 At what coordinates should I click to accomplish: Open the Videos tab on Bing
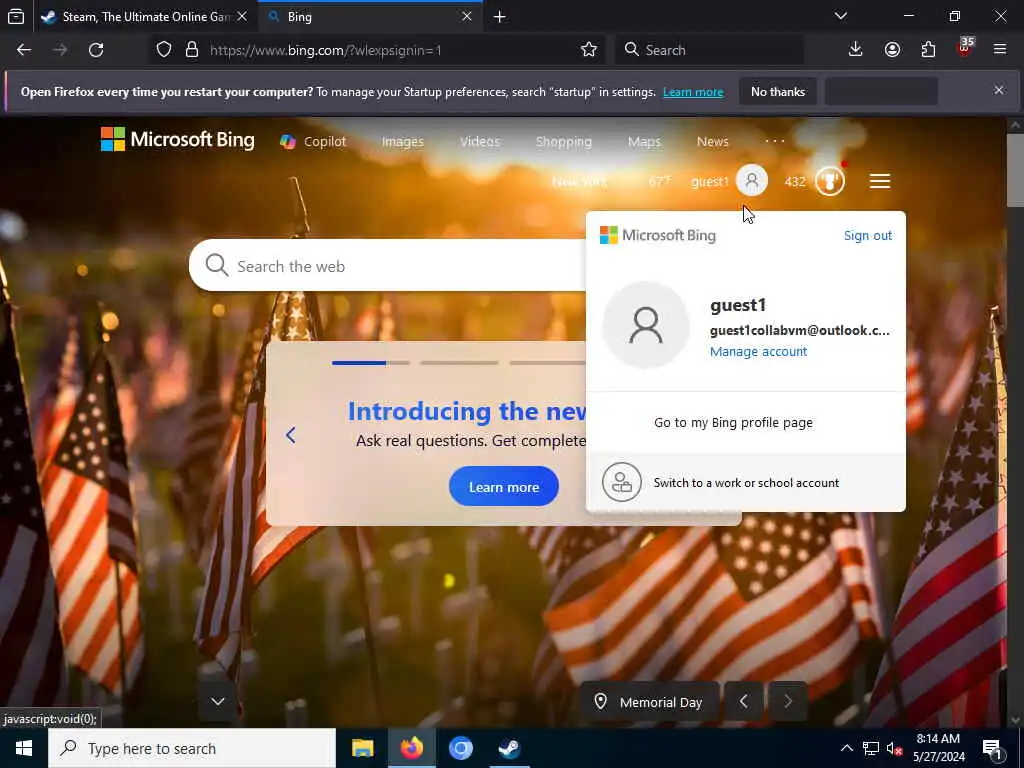479,141
